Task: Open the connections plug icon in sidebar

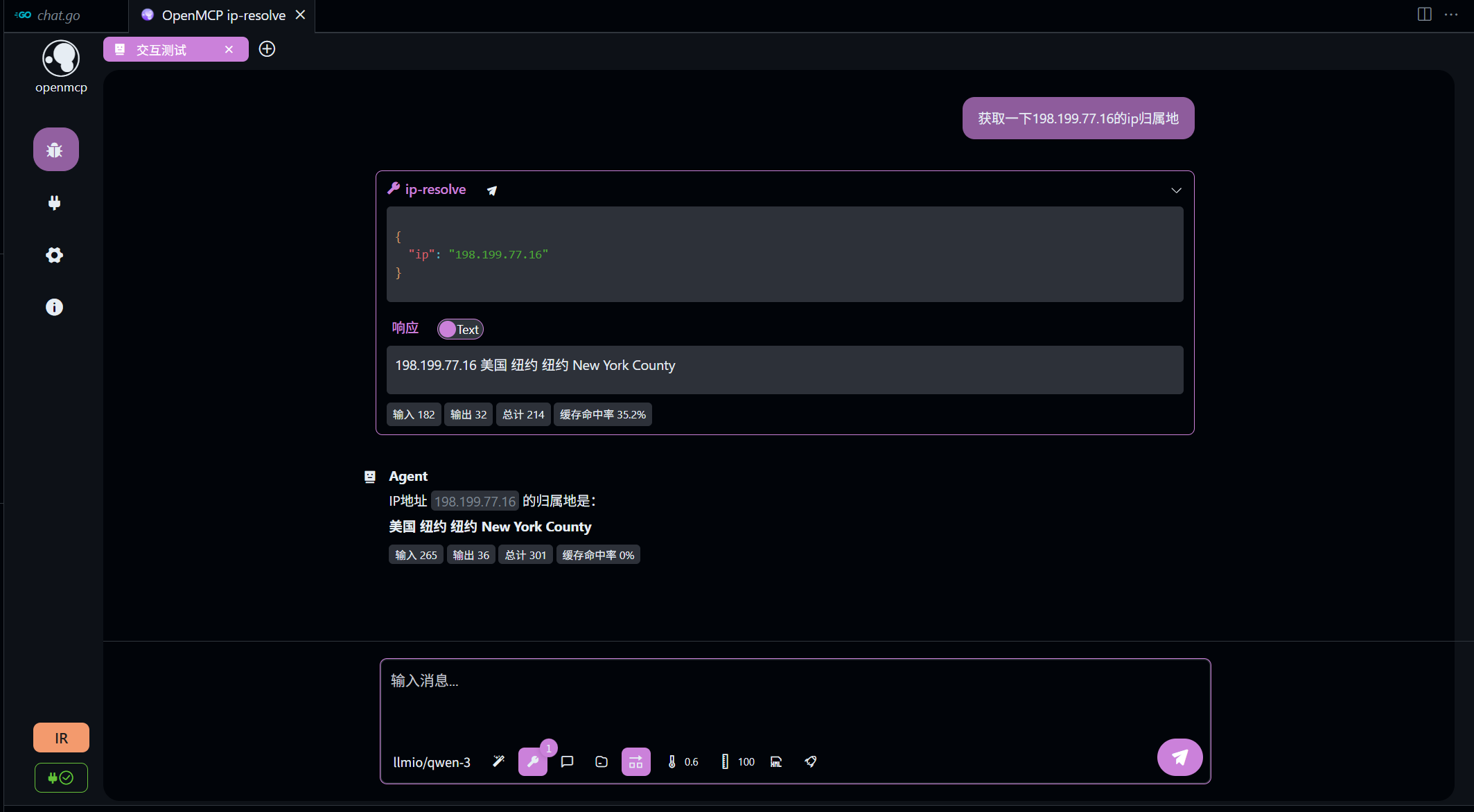Action: [x=55, y=202]
